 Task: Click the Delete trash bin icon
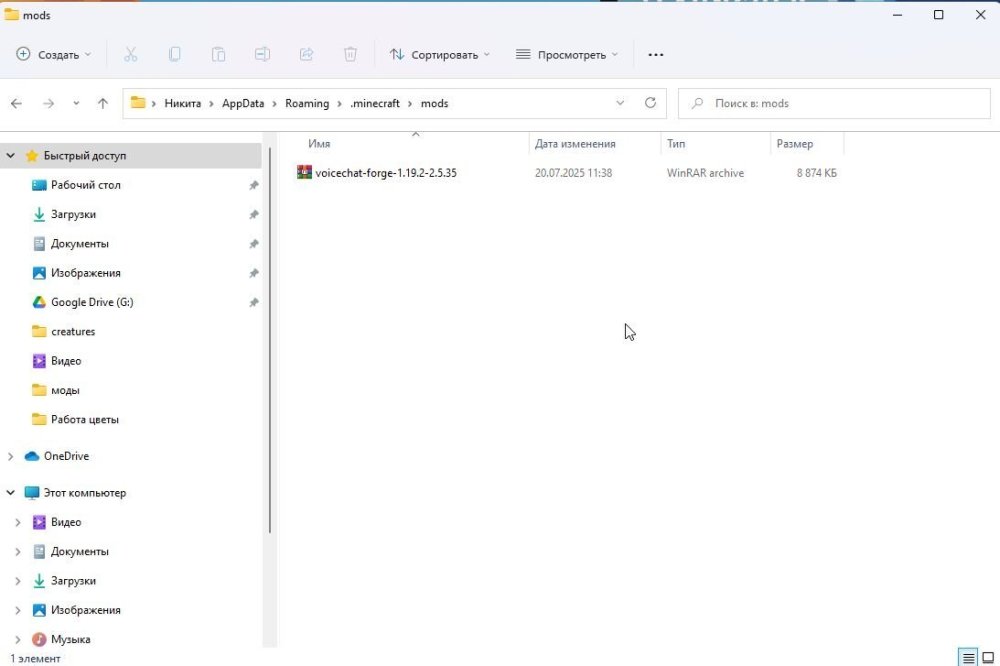(350, 55)
